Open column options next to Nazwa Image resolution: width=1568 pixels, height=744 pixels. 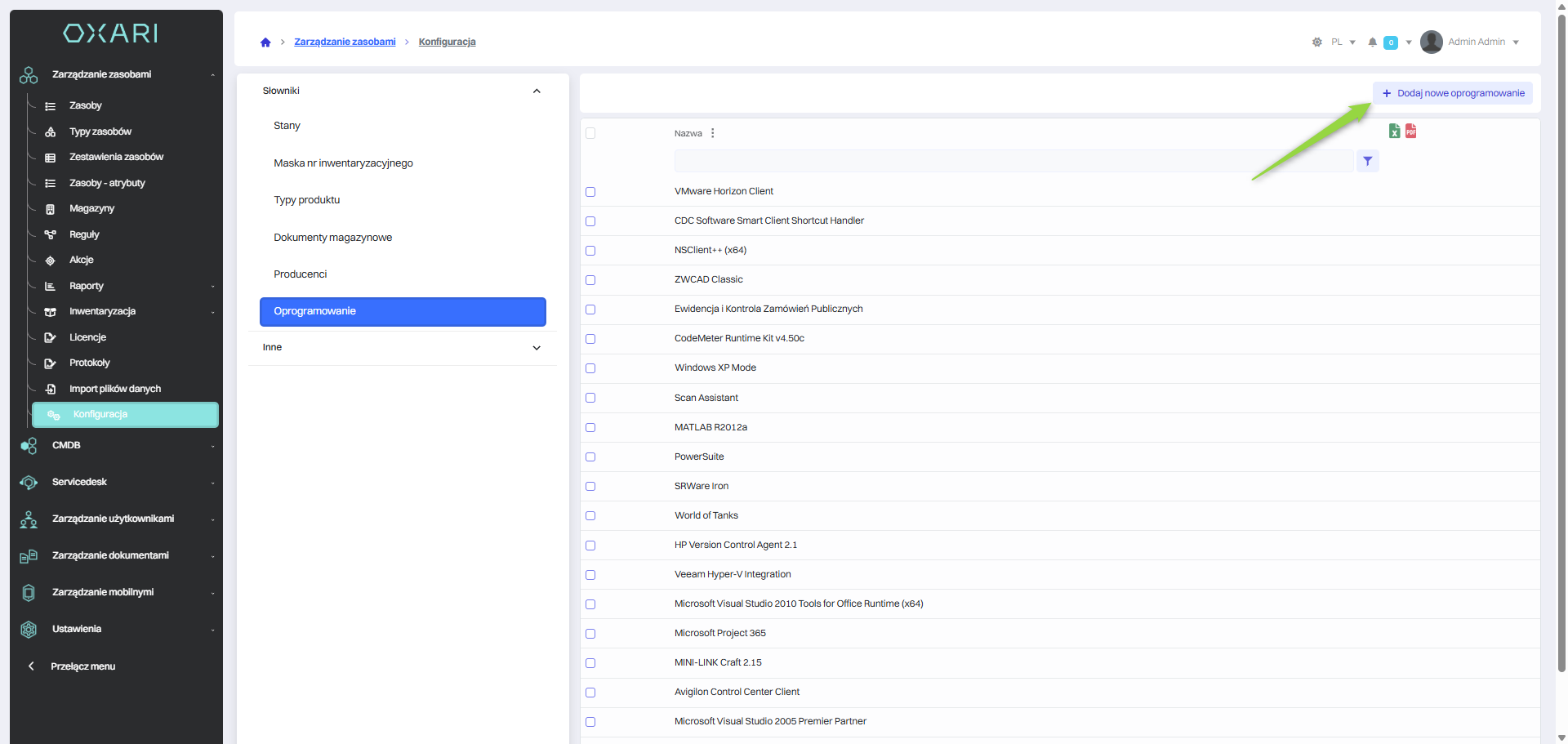[713, 133]
